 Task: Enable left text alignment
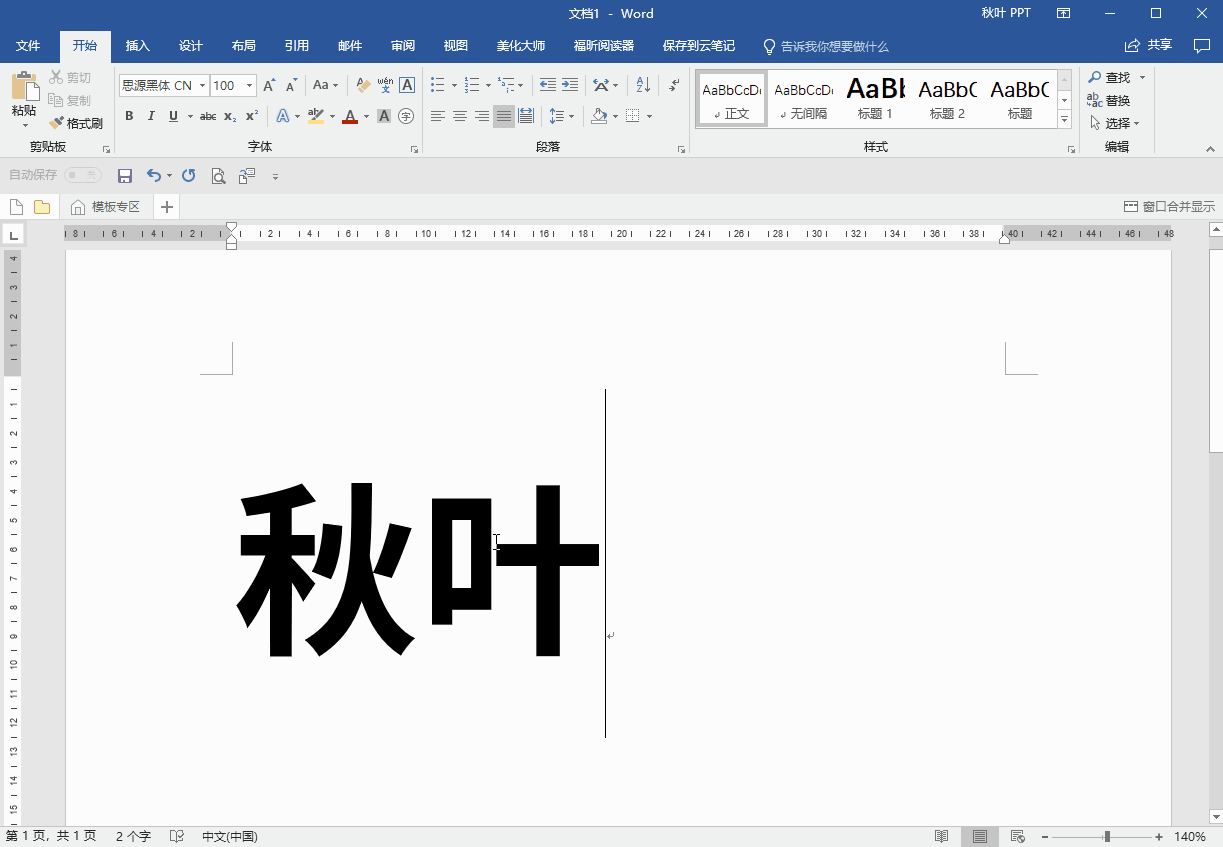point(438,116)
